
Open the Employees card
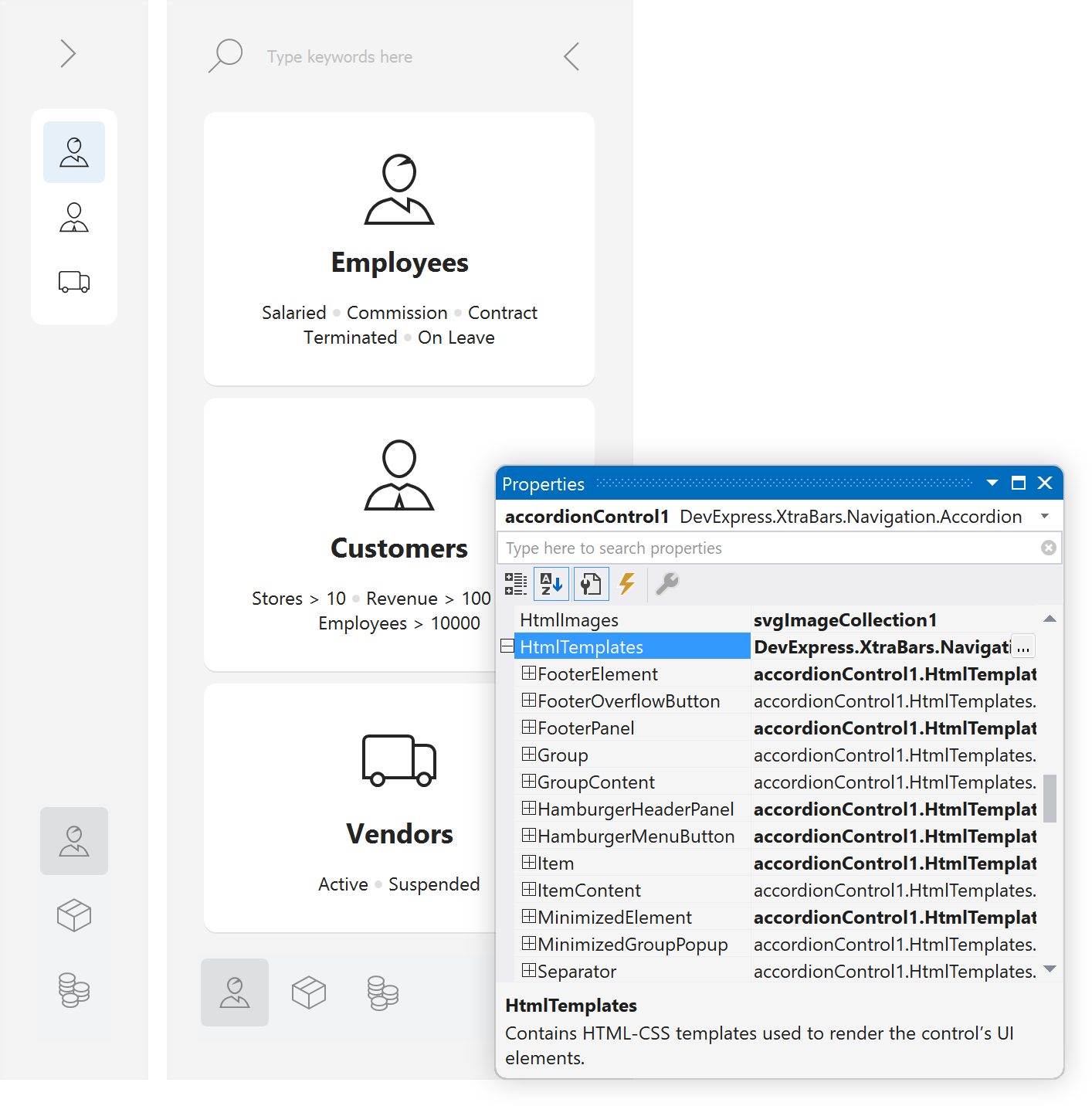point(399,249)
